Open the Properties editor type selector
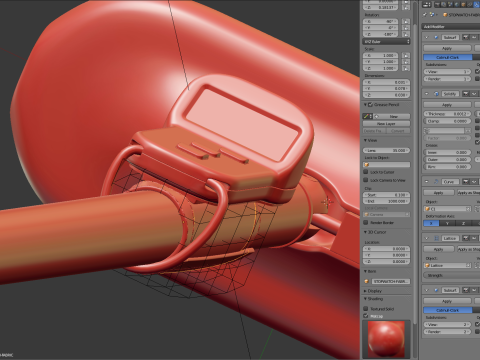Viewport: 480px width, 360px height. (x=427, y=4)
